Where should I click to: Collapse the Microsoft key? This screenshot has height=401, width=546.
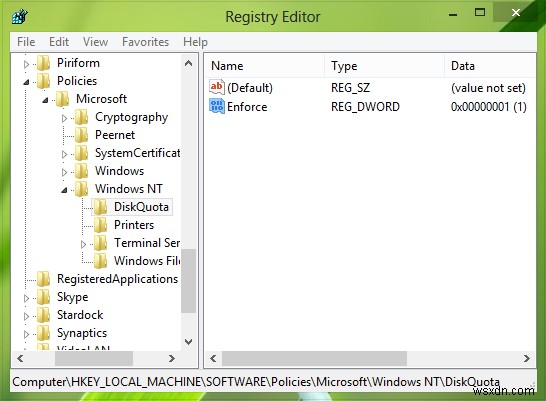coord(45,100)
